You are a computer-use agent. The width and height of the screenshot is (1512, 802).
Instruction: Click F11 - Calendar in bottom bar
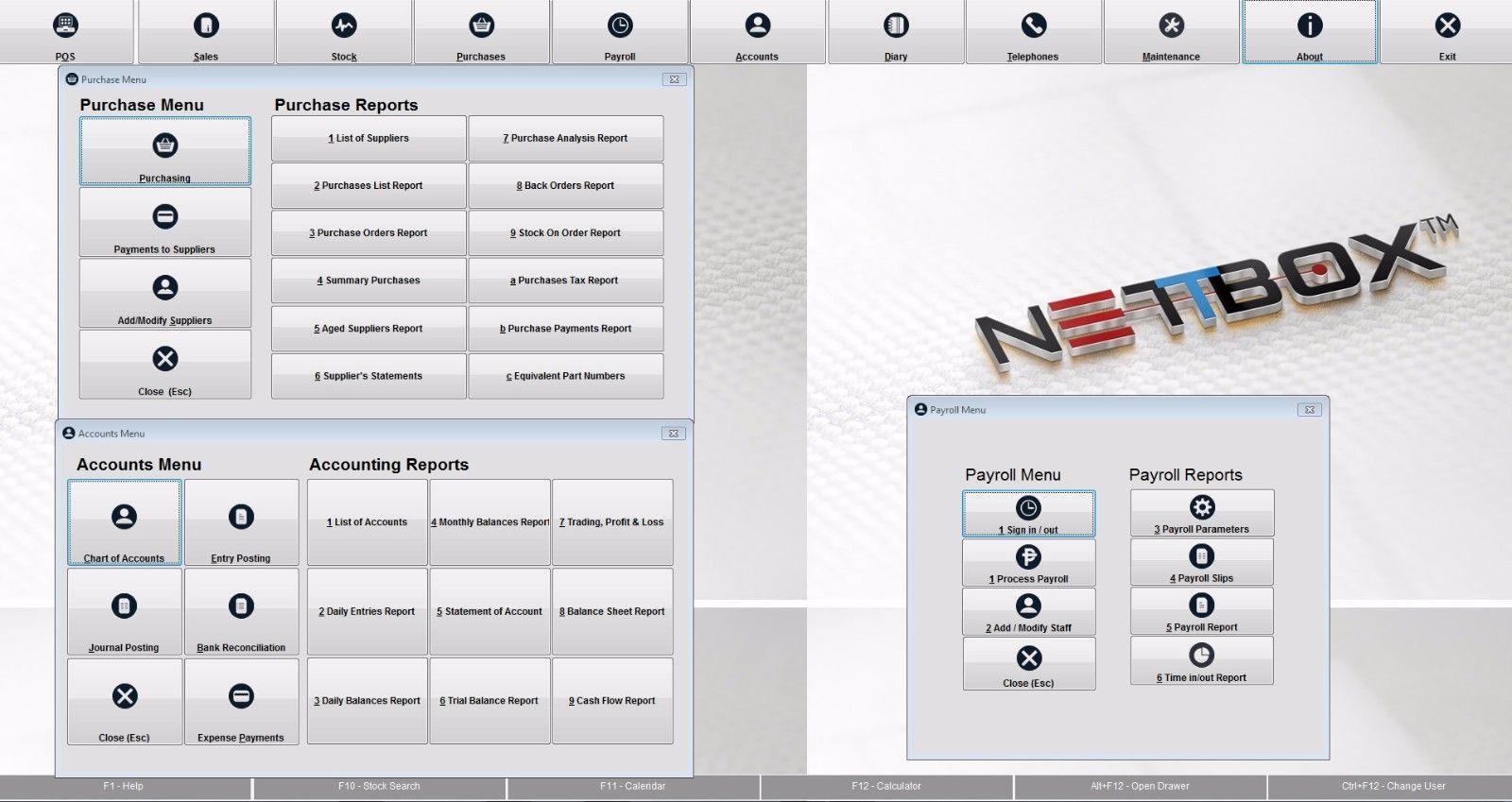pyautogui.click(x=633, y=787)
